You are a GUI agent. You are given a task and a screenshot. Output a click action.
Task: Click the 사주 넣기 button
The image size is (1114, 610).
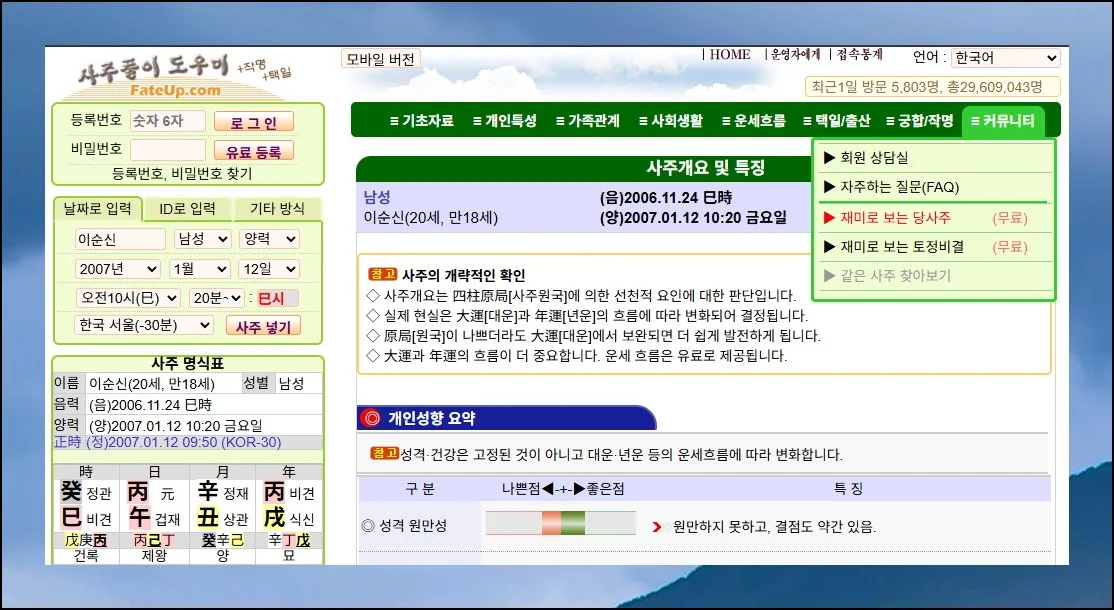point(263,327)
